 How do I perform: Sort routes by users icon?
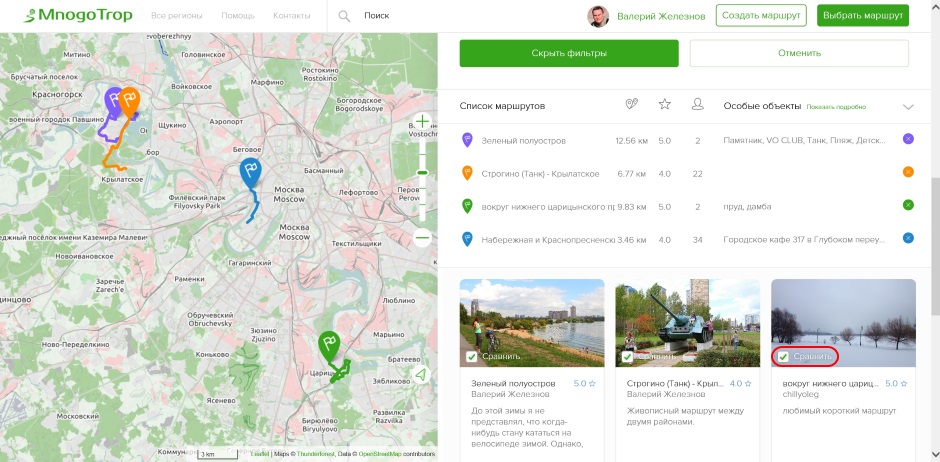point(697,104)
